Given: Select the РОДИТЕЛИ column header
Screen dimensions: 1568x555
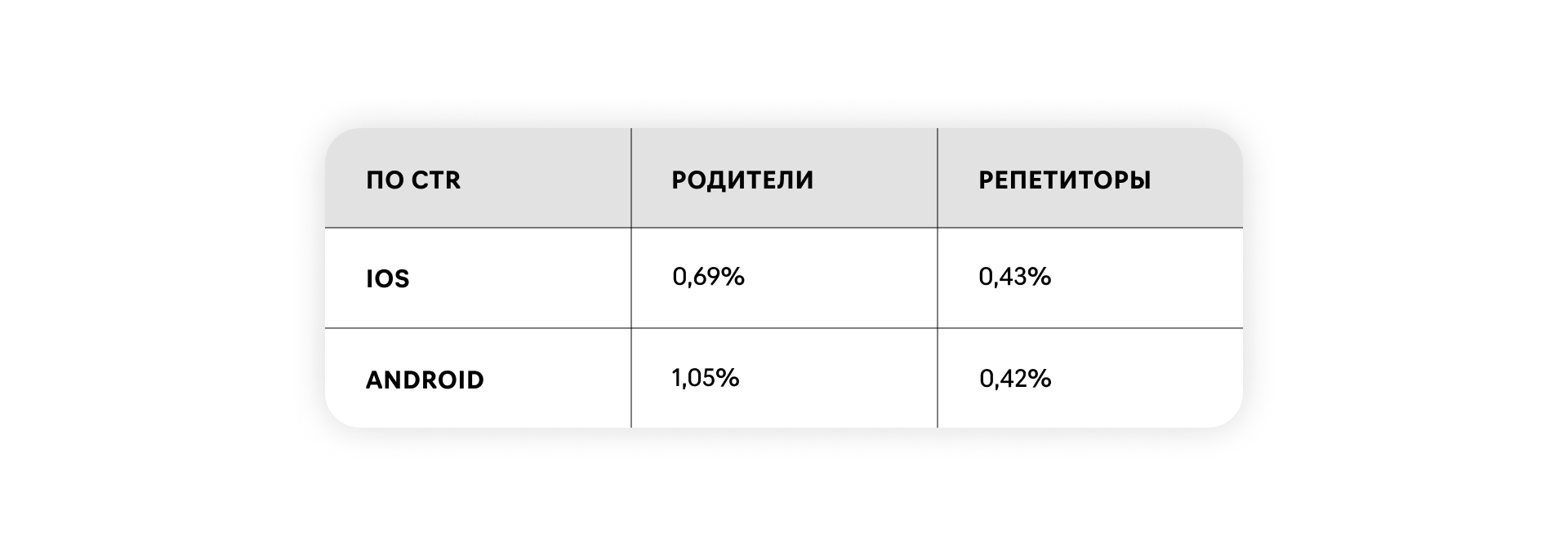Looking at the screenshot, I should (x=742, y=180).
